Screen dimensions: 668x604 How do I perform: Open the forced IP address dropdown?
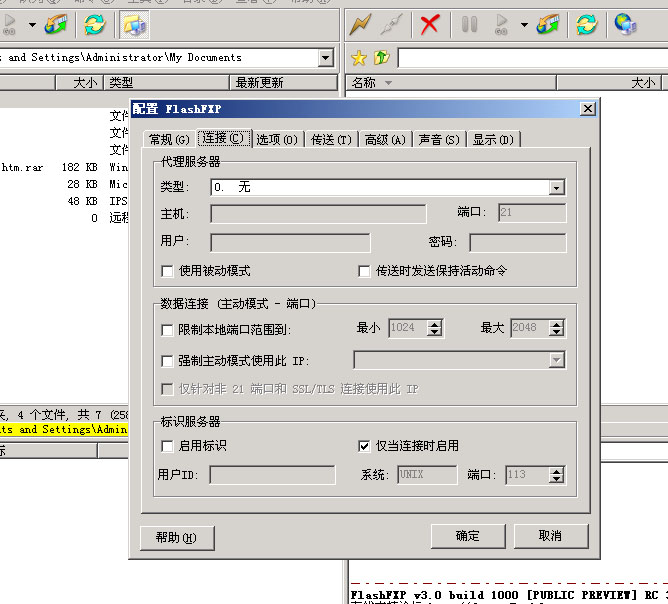556,360
